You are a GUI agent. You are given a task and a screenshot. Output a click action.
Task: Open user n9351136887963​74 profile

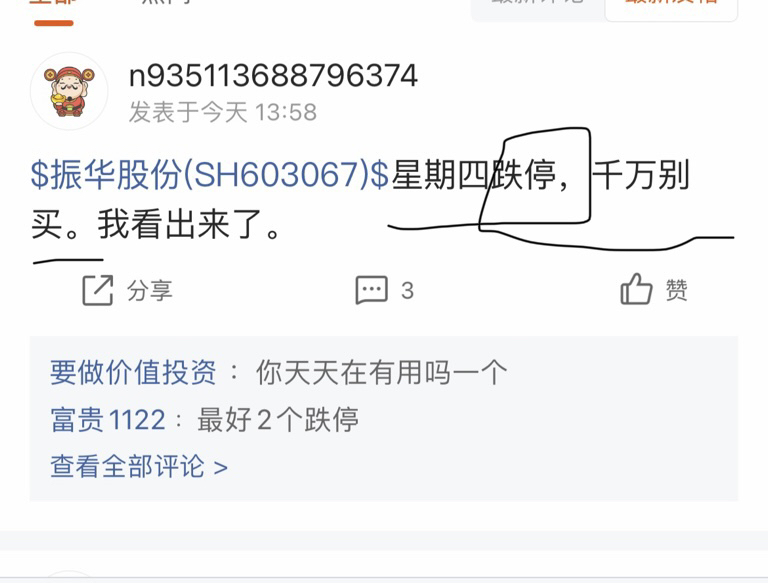273,76
